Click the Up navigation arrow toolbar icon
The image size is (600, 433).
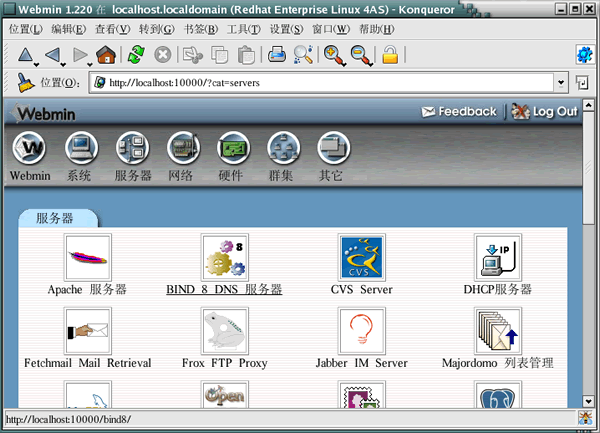(25, 55)
